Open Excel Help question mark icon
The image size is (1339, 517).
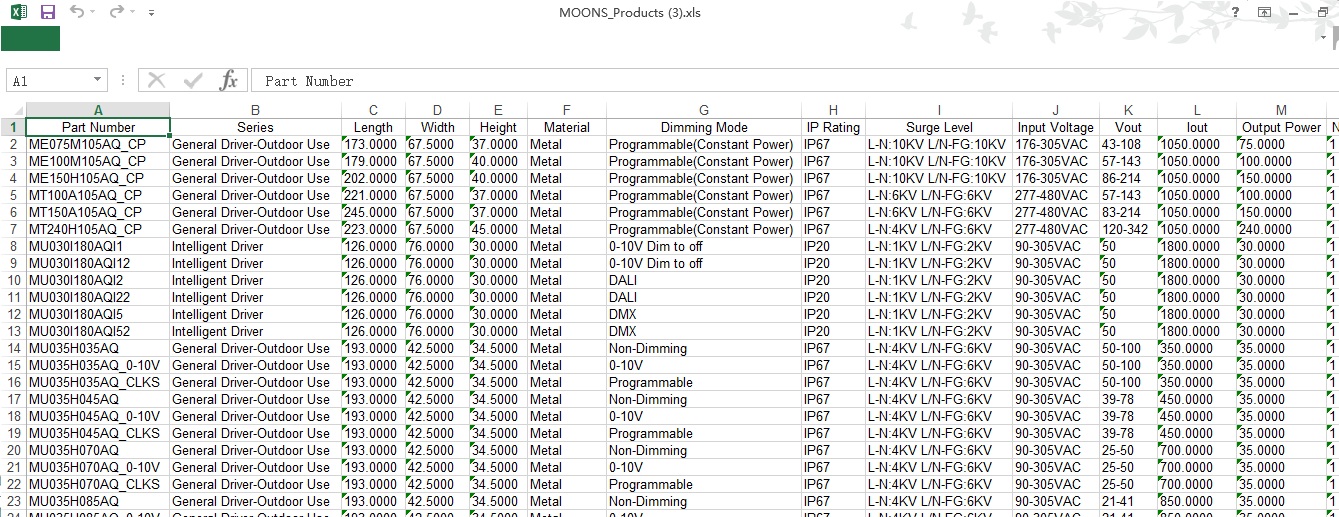1236,12
